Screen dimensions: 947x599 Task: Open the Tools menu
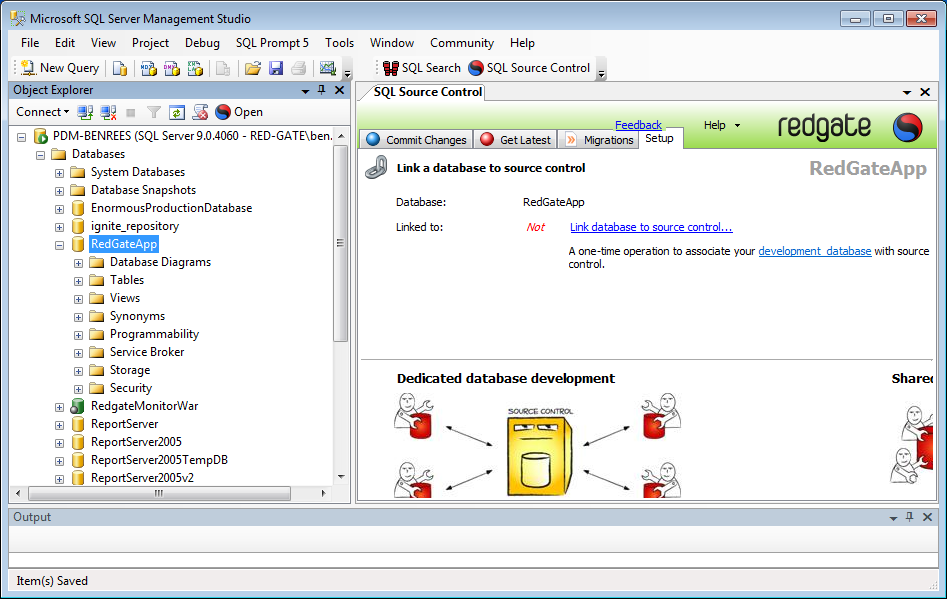coord(339,43)
